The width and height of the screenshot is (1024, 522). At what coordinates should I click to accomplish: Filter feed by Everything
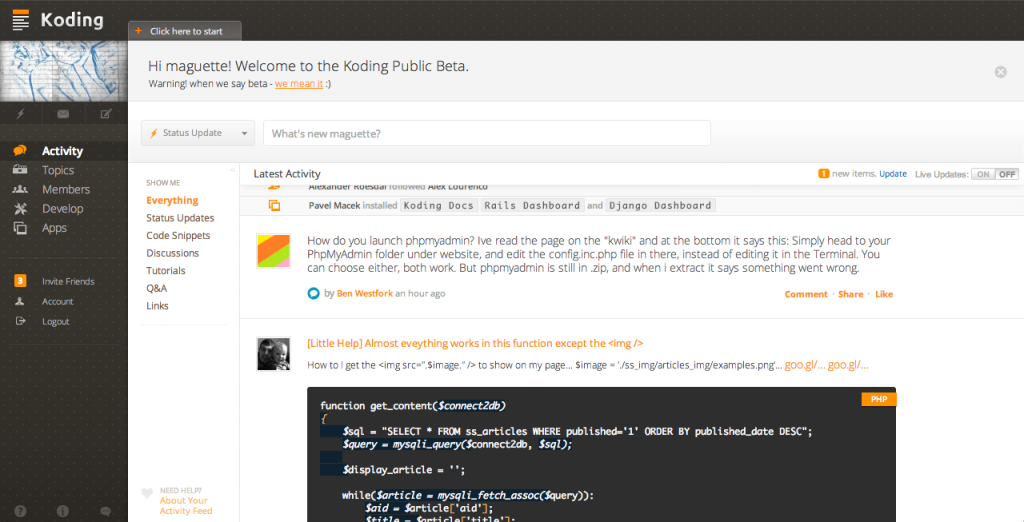coord(172,201)
